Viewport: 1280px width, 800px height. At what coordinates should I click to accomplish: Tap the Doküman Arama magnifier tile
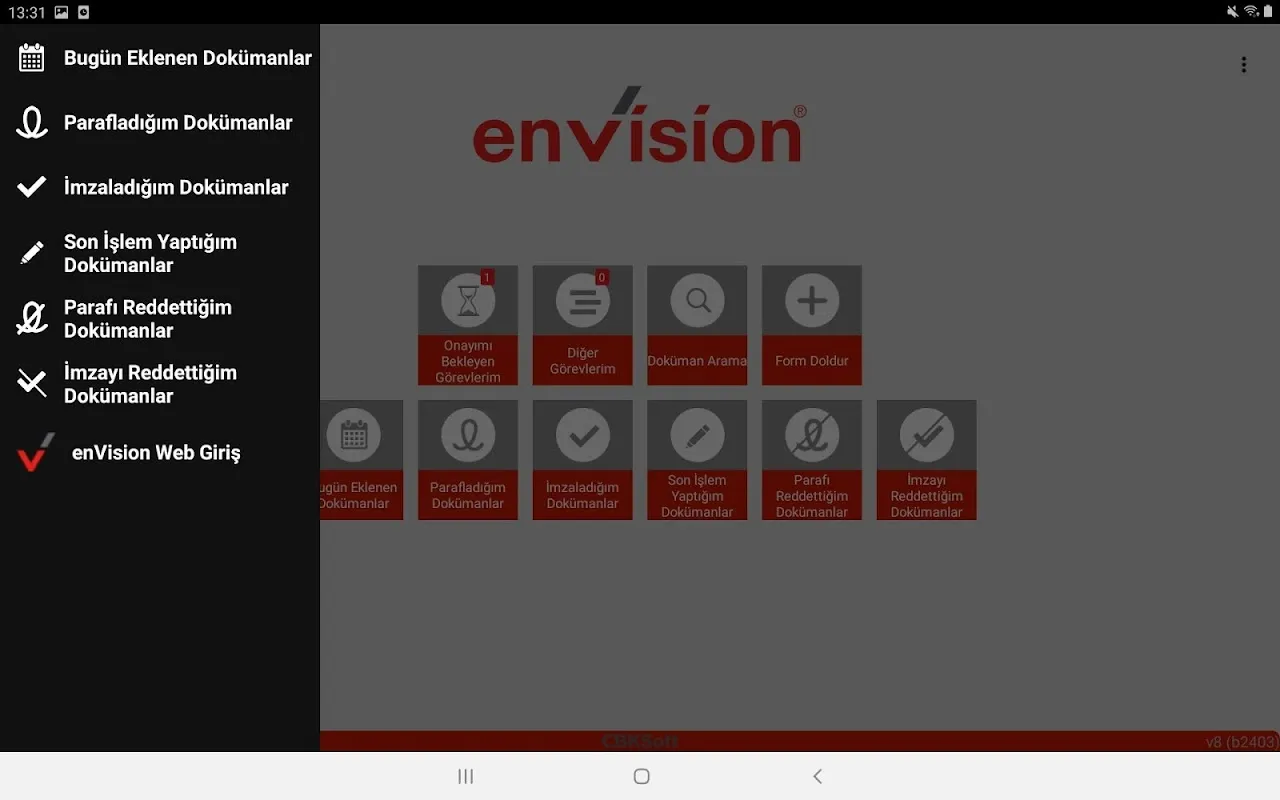point(697,325)
